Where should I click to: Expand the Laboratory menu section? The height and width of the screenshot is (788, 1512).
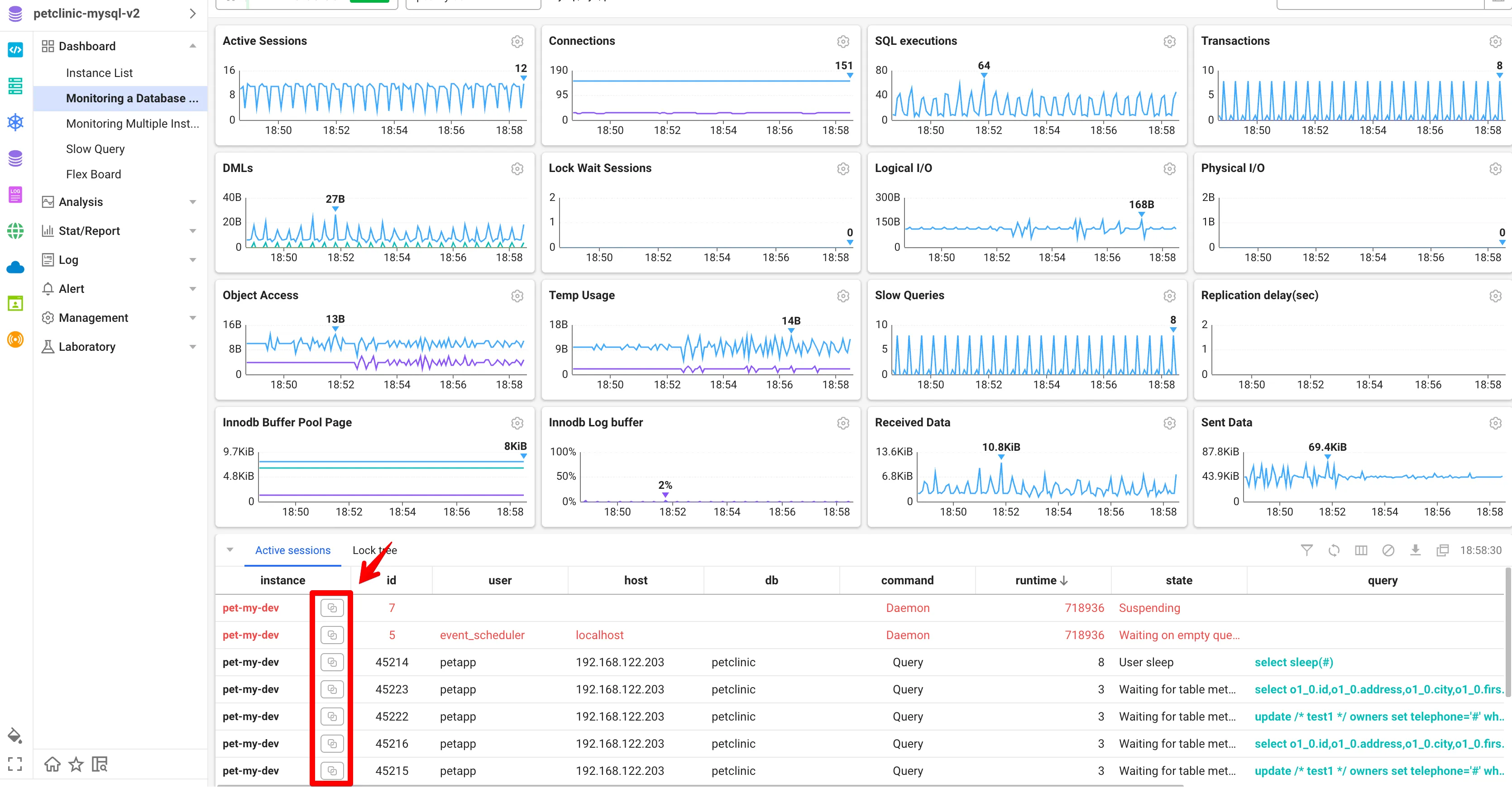192,347
